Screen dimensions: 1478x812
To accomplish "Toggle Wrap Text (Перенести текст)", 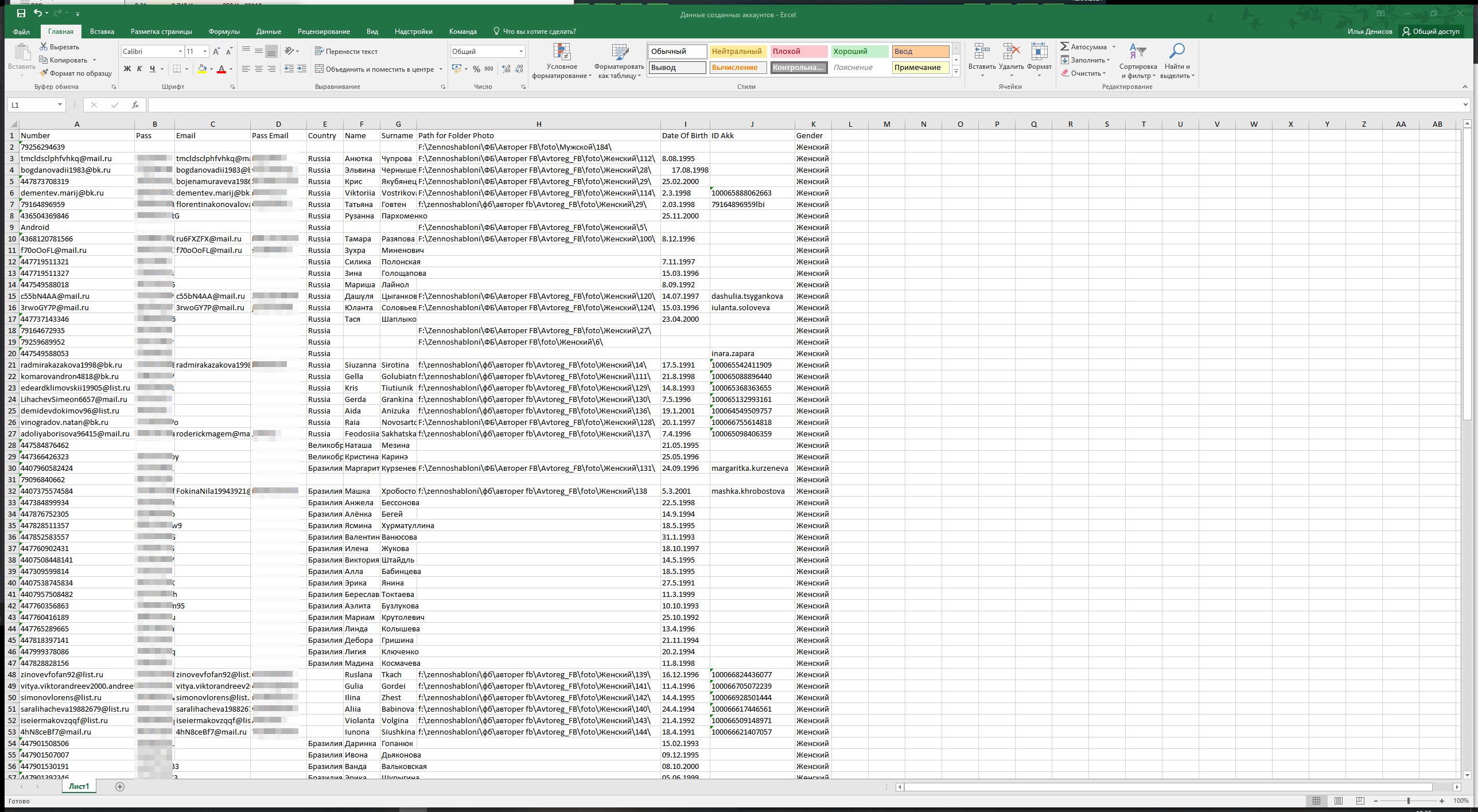I will click(346, 52).
